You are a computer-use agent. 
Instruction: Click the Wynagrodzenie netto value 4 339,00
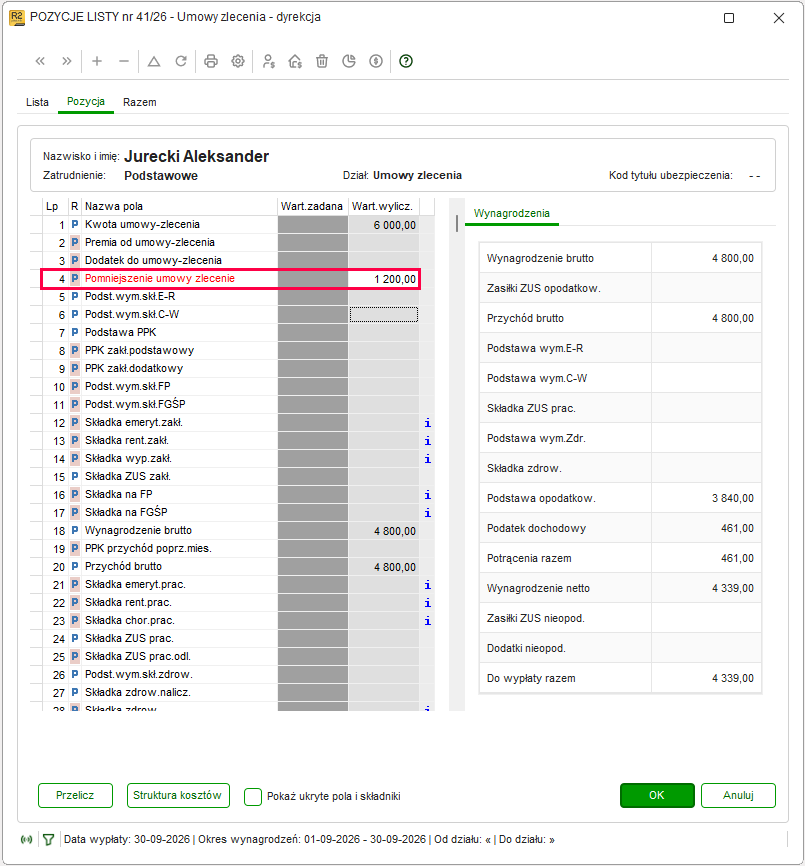(x=733, y=589)
